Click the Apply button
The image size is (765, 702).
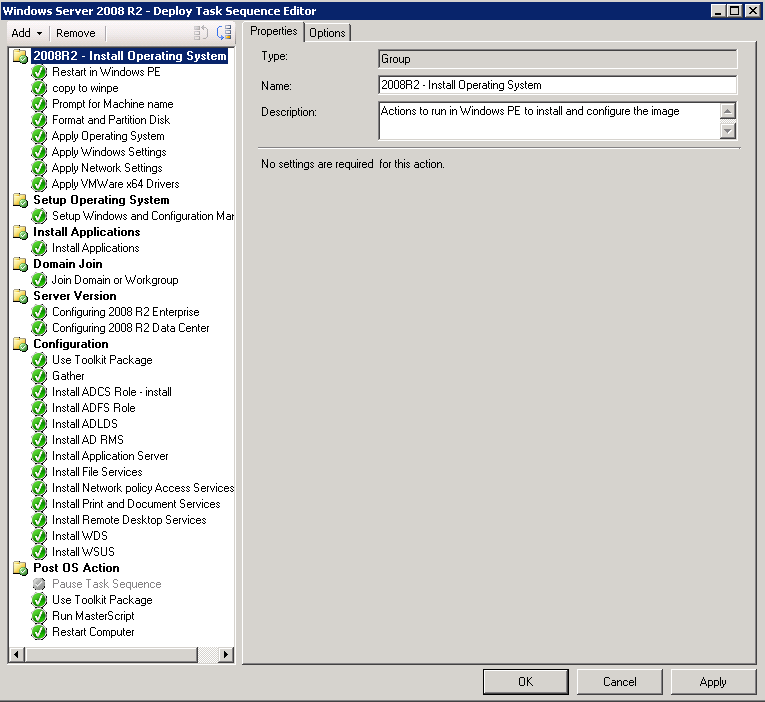point(713,682)
